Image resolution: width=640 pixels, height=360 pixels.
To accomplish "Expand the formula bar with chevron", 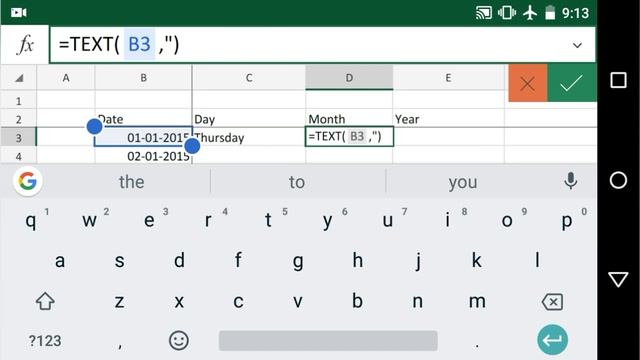I will (577, 45).
